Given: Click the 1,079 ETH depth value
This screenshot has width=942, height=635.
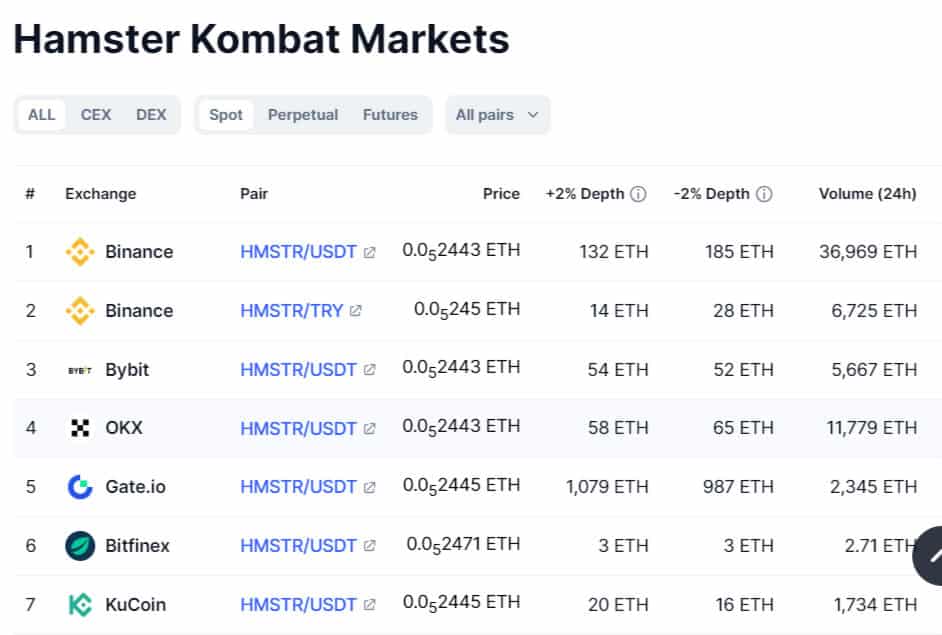Looking at the screenshot, I should point(607,487).
